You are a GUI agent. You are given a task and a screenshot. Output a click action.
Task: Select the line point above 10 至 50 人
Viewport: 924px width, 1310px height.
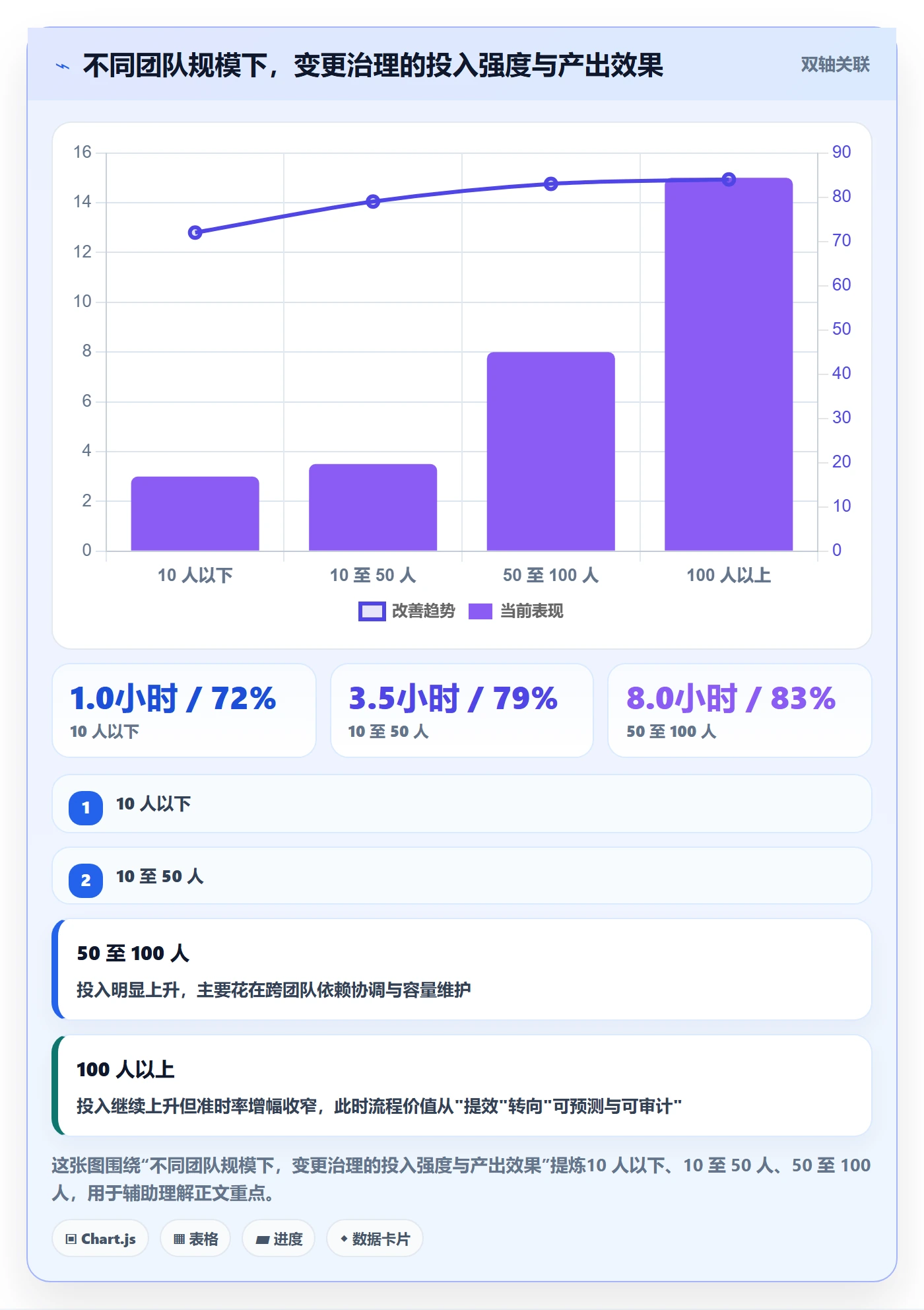click(373, 201)
